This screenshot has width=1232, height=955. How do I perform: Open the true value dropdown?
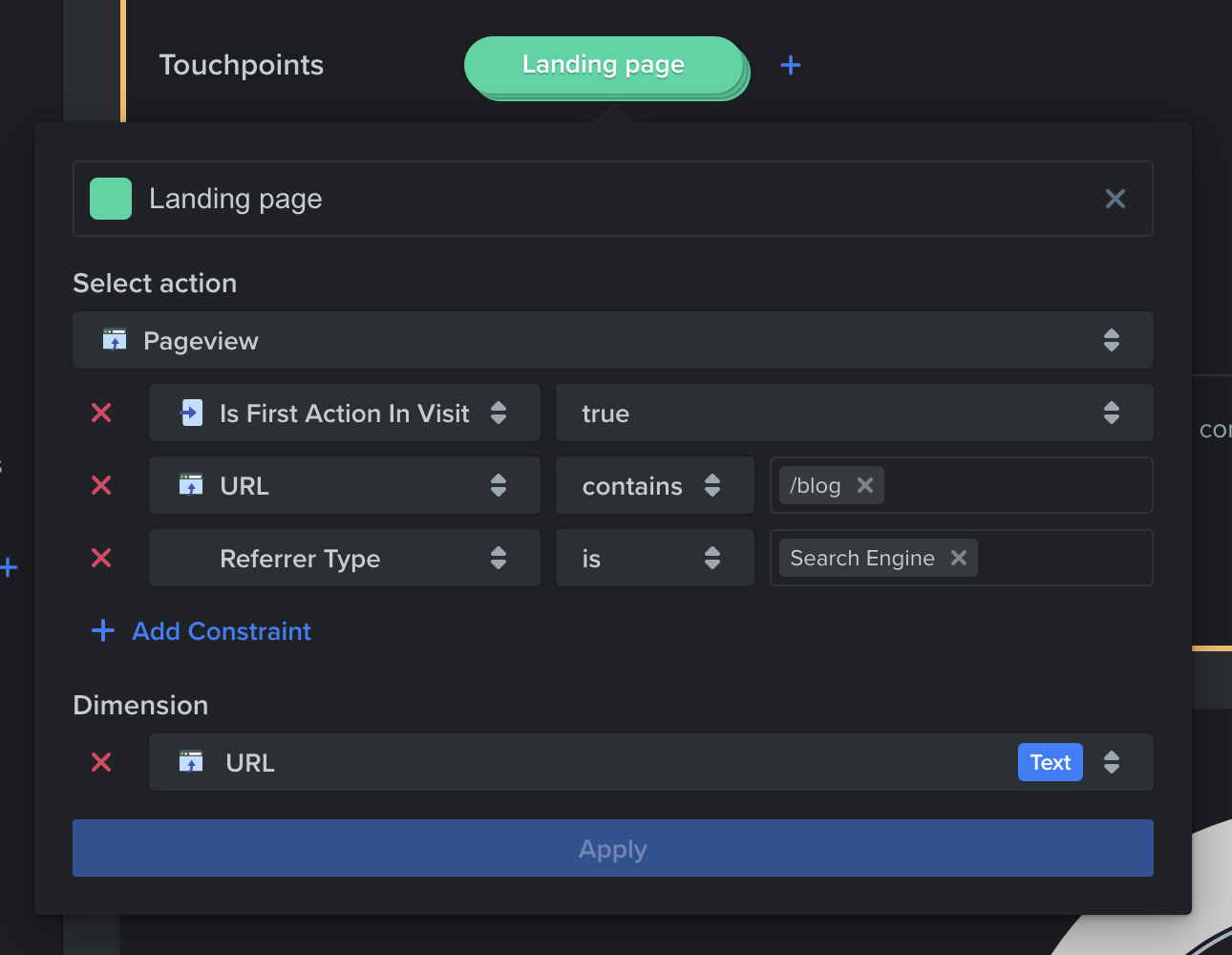point(855,413)
